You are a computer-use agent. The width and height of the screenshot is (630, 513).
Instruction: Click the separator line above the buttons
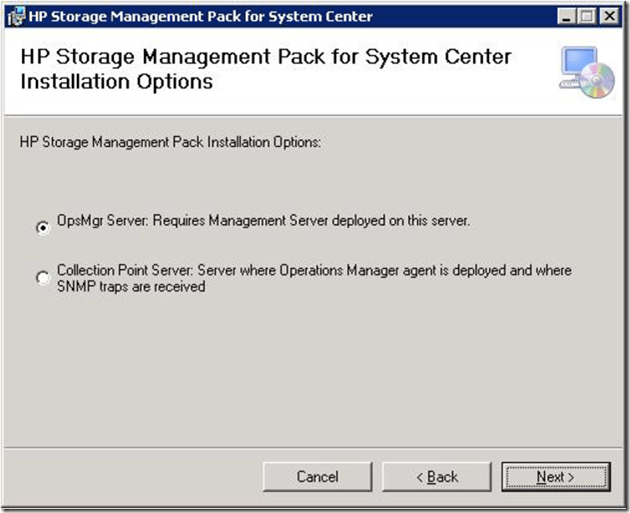point(315,448)
